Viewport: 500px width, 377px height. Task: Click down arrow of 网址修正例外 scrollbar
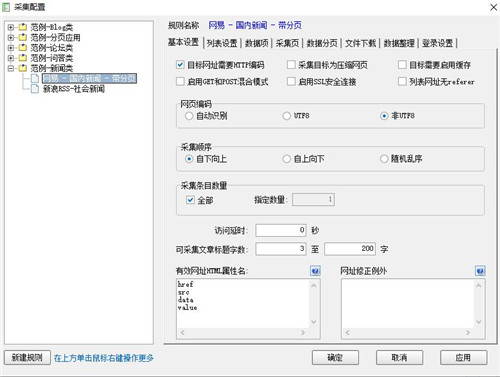click(x=479, y=322)
